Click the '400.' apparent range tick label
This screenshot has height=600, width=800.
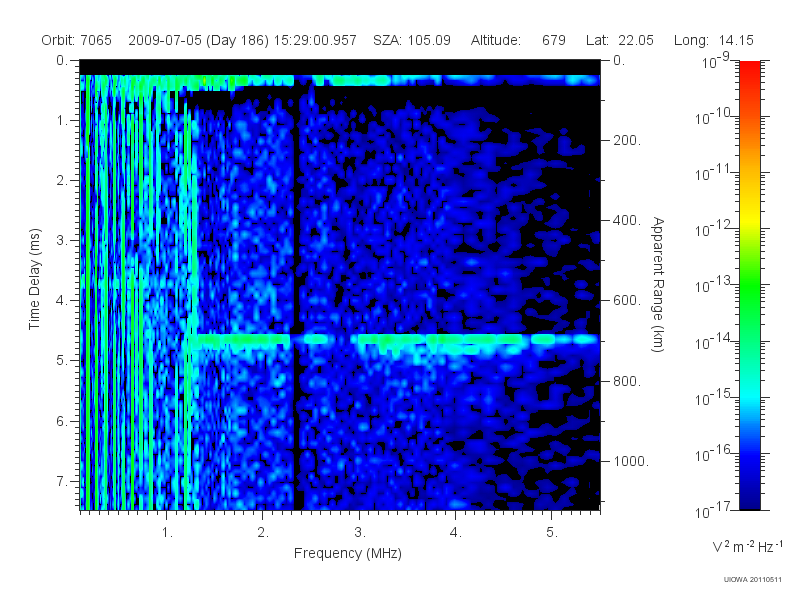[x=627, y=220]
